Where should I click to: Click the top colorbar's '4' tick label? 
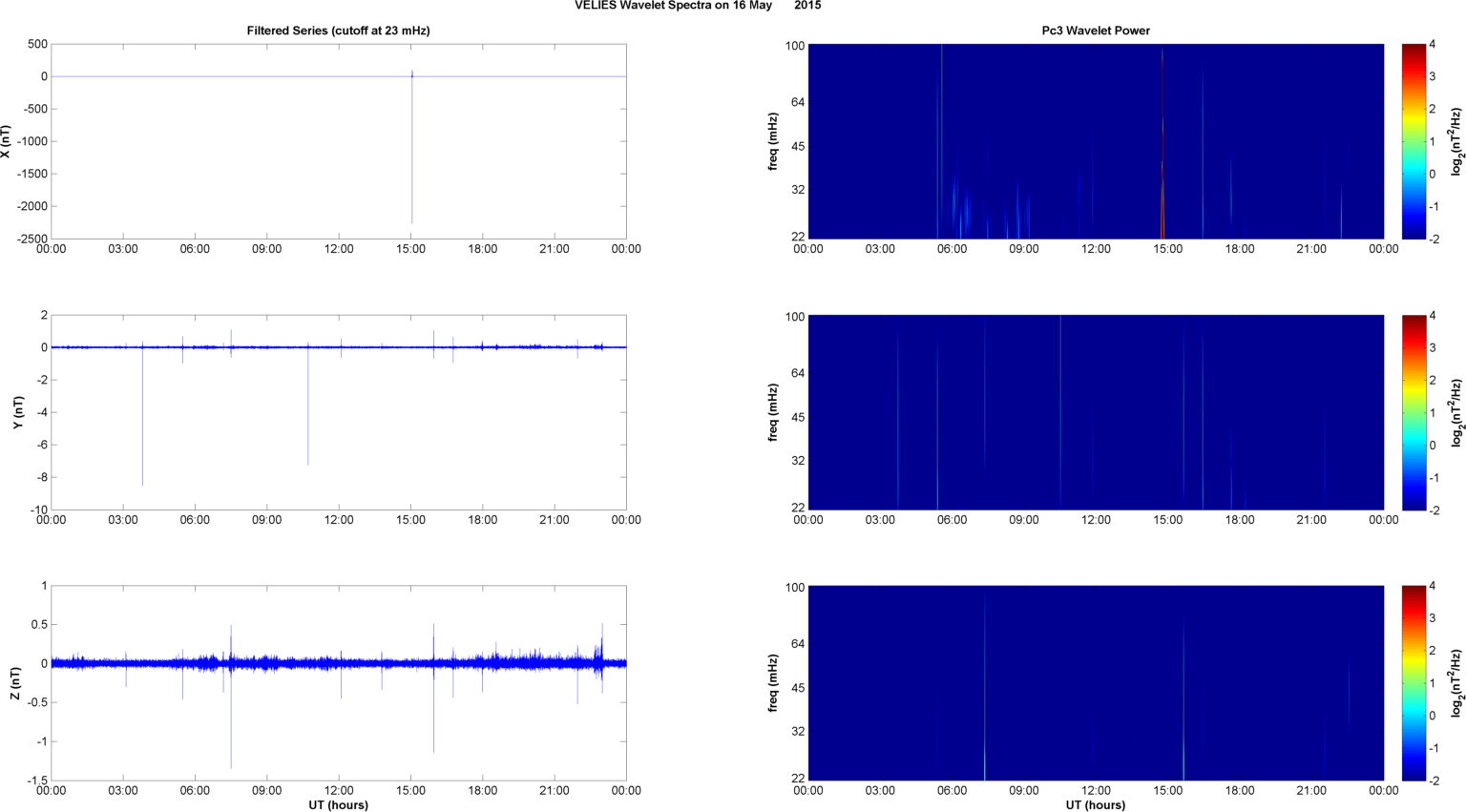[1433, 45]
